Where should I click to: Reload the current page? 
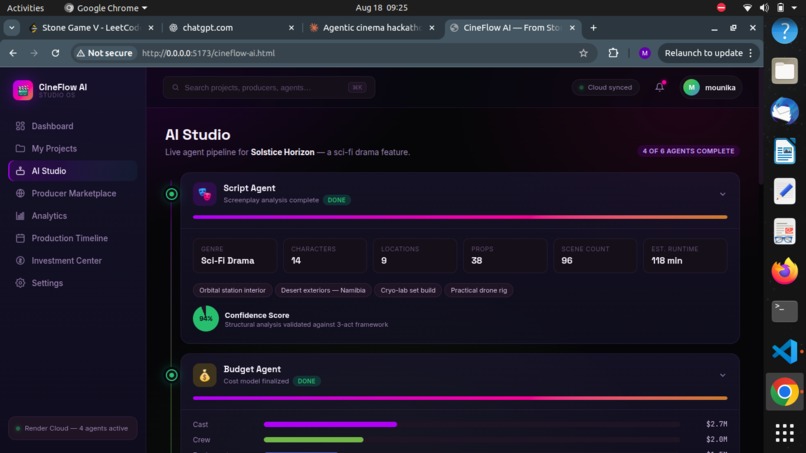point(55,53)
